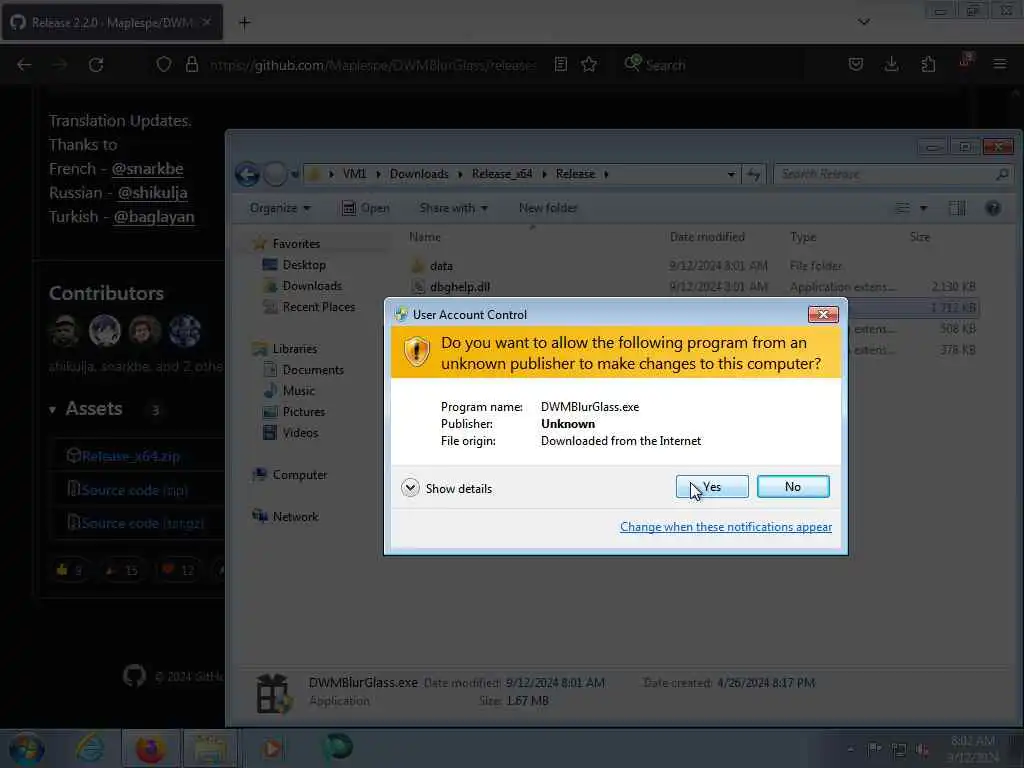Open @snarkbe profile link
Image resolution: width=1024 pixels, height=768 pixels.
[147, 168]
